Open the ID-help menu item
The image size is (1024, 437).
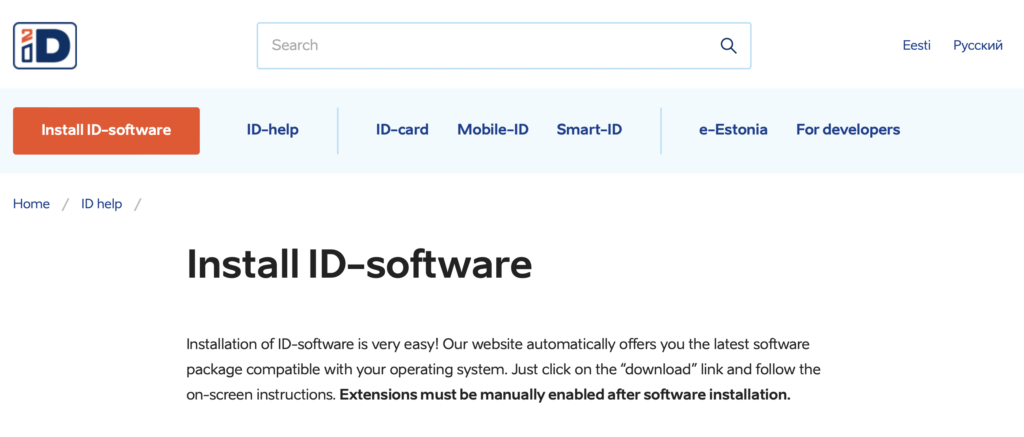point(272,130)
